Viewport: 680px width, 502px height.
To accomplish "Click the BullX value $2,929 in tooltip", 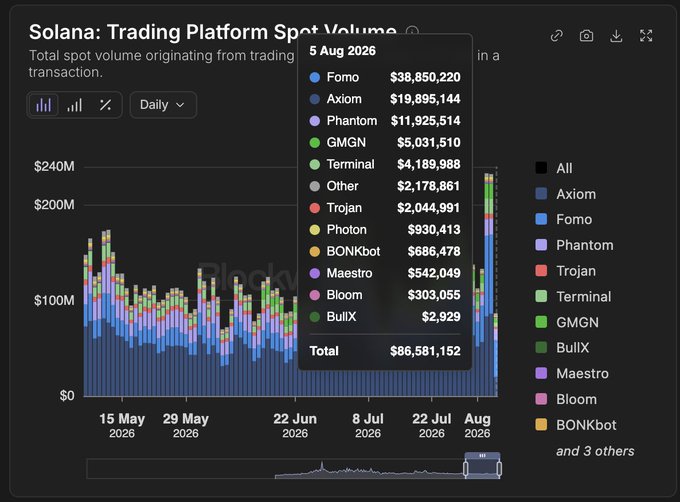I will tap(441, 316).
